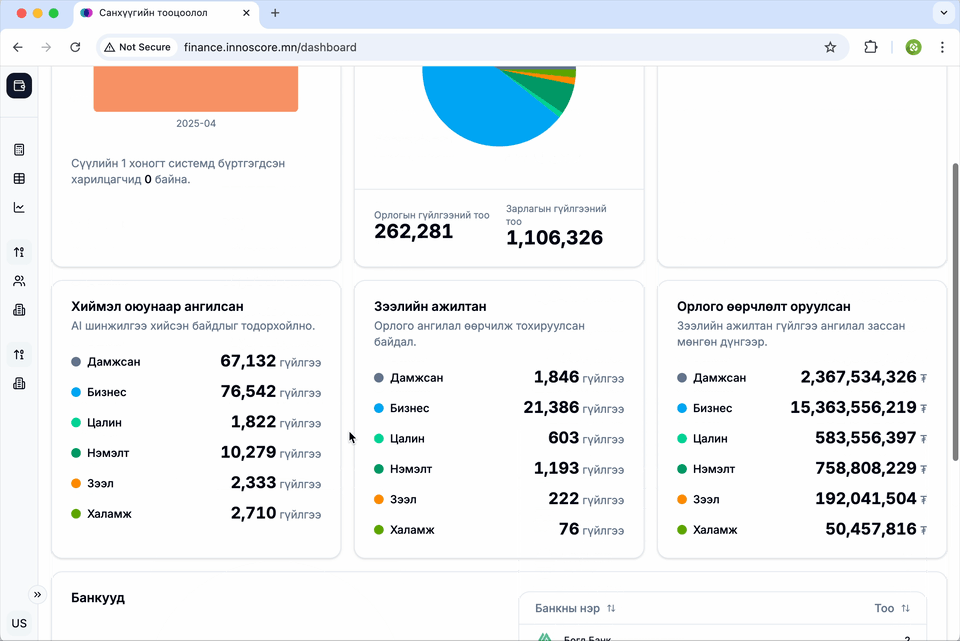Open the calculator page from the sidebar
The image size is (960, 641).
pyautogui.click(x=19, y=150)
